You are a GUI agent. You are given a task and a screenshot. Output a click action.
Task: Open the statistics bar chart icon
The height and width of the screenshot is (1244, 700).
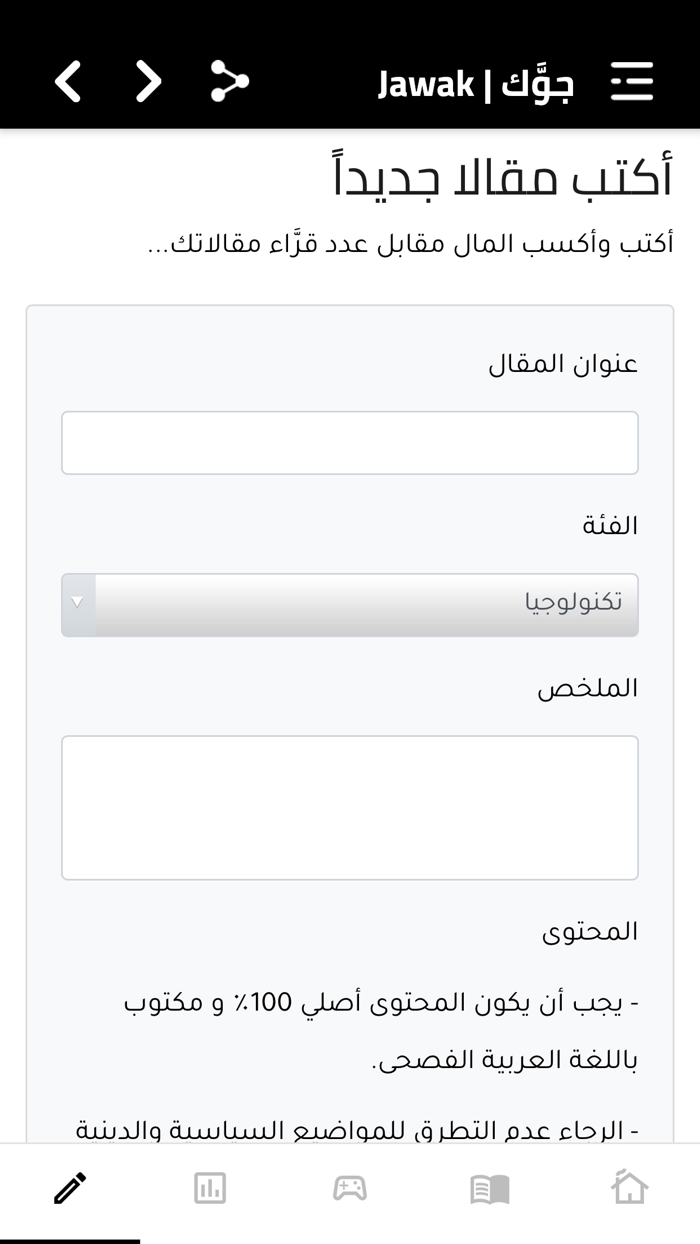click(209, 1188)
